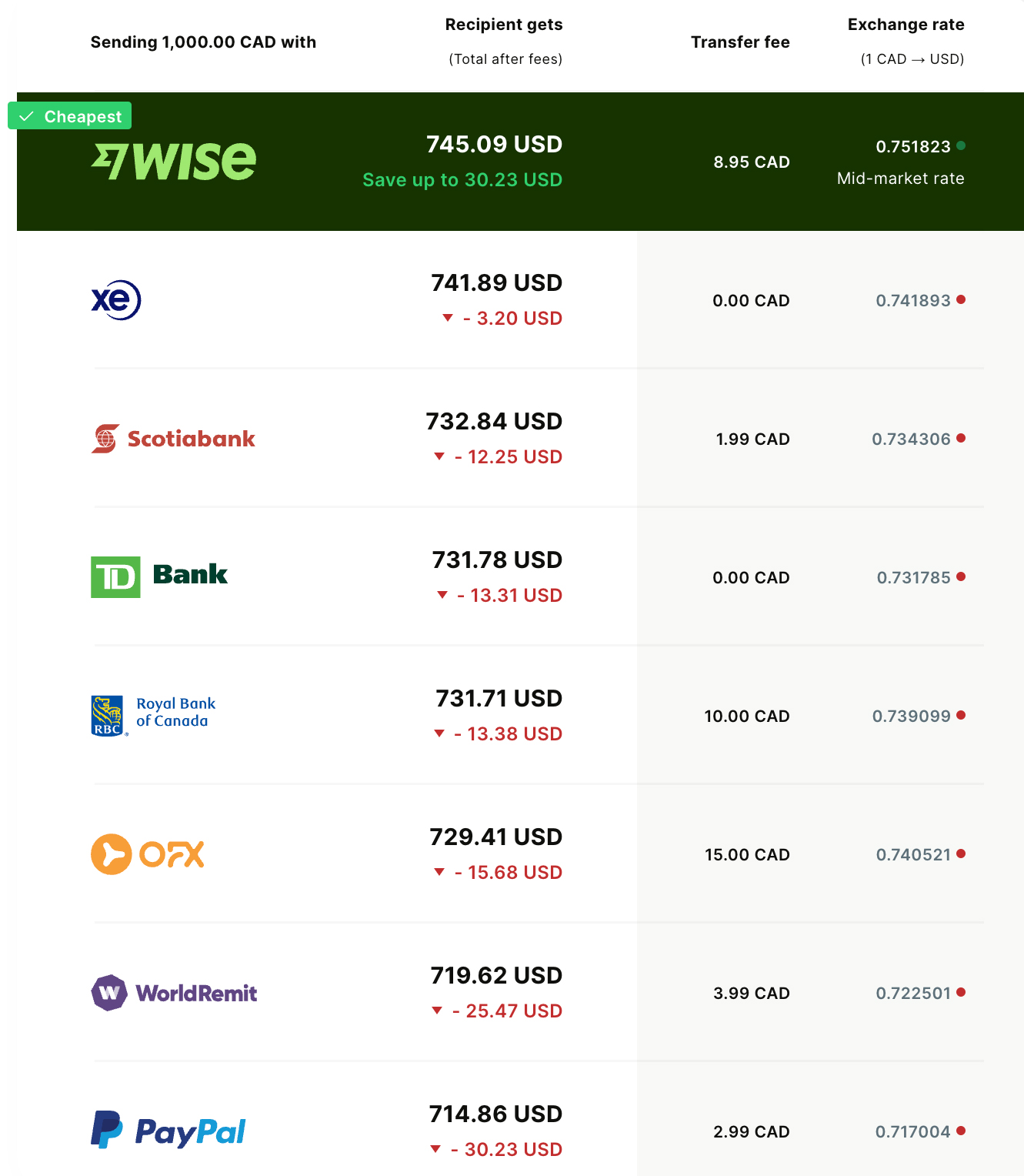Click the WorldRemit logo
1024x1176 pixels.
(x=174, y=993)
